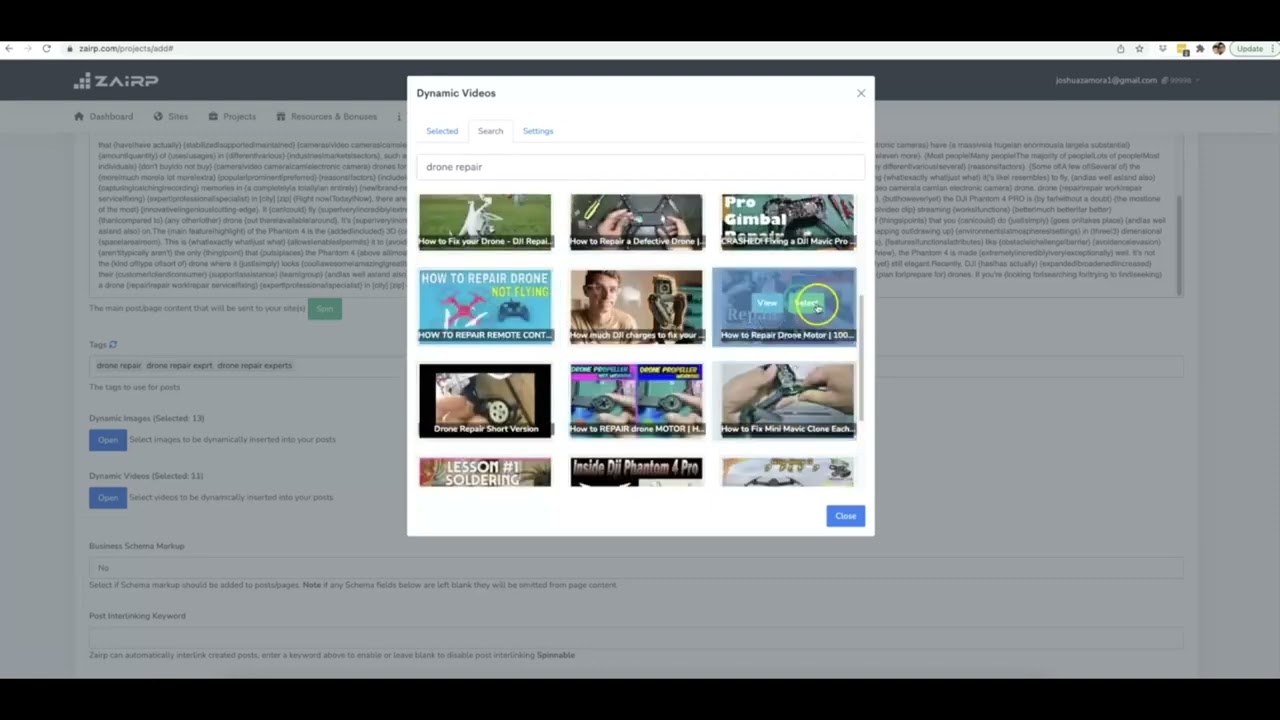Open Dynamic Images with blue Open button
Image resolution: width=1280 pixels, height=720 pixels.
point(108,440)
